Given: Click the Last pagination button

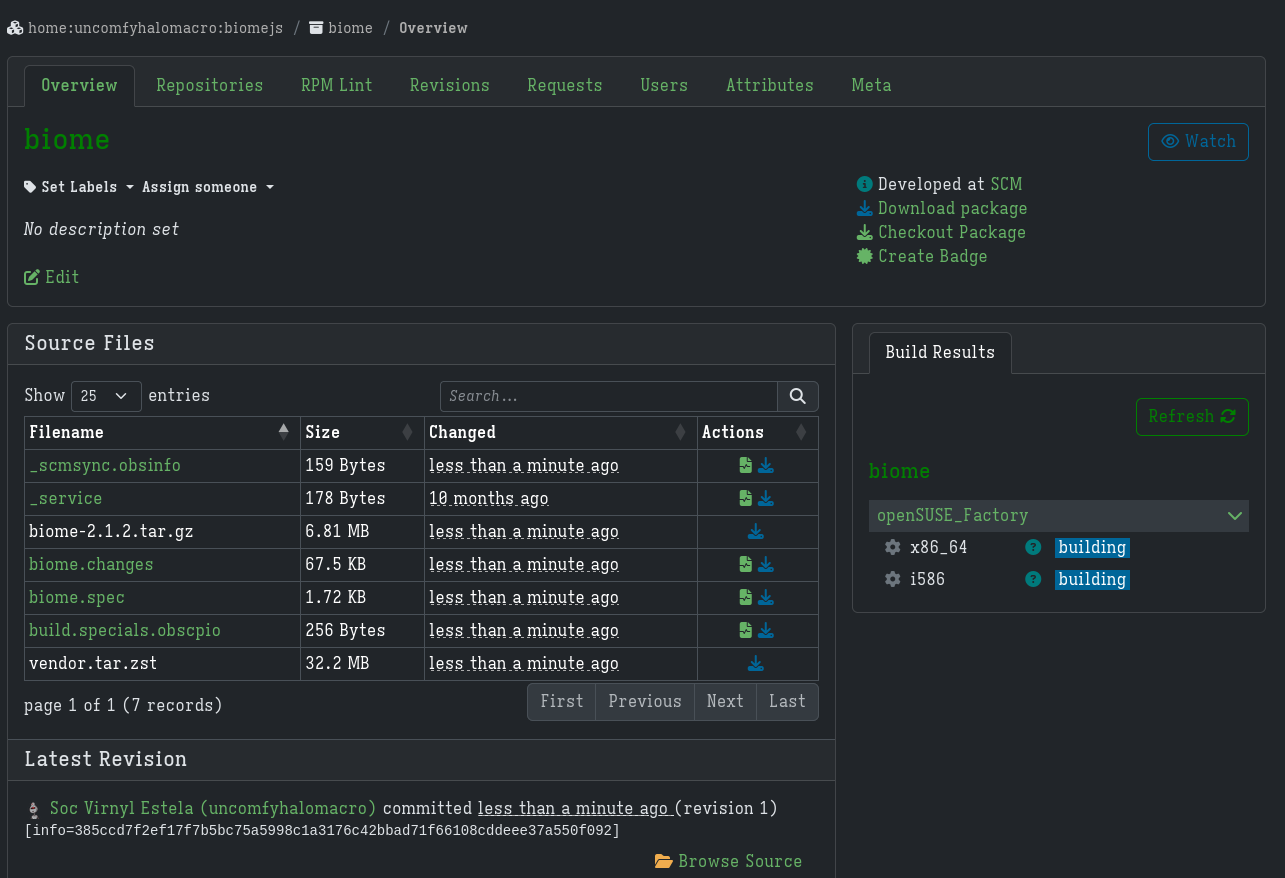Looking at the screenshot, I should [787, 701].
